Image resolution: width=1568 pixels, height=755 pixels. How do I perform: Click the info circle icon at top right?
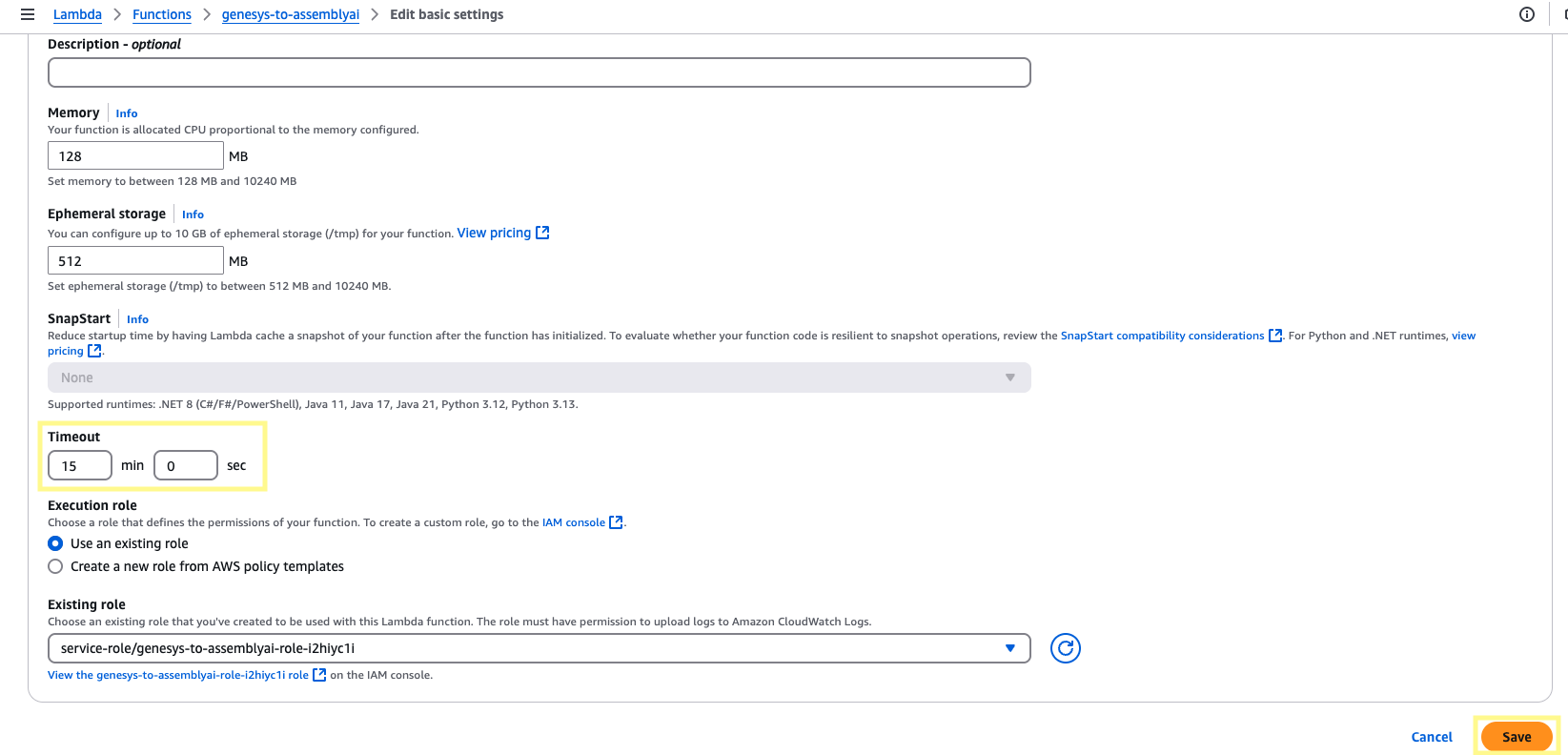[x=1526, y=14]
